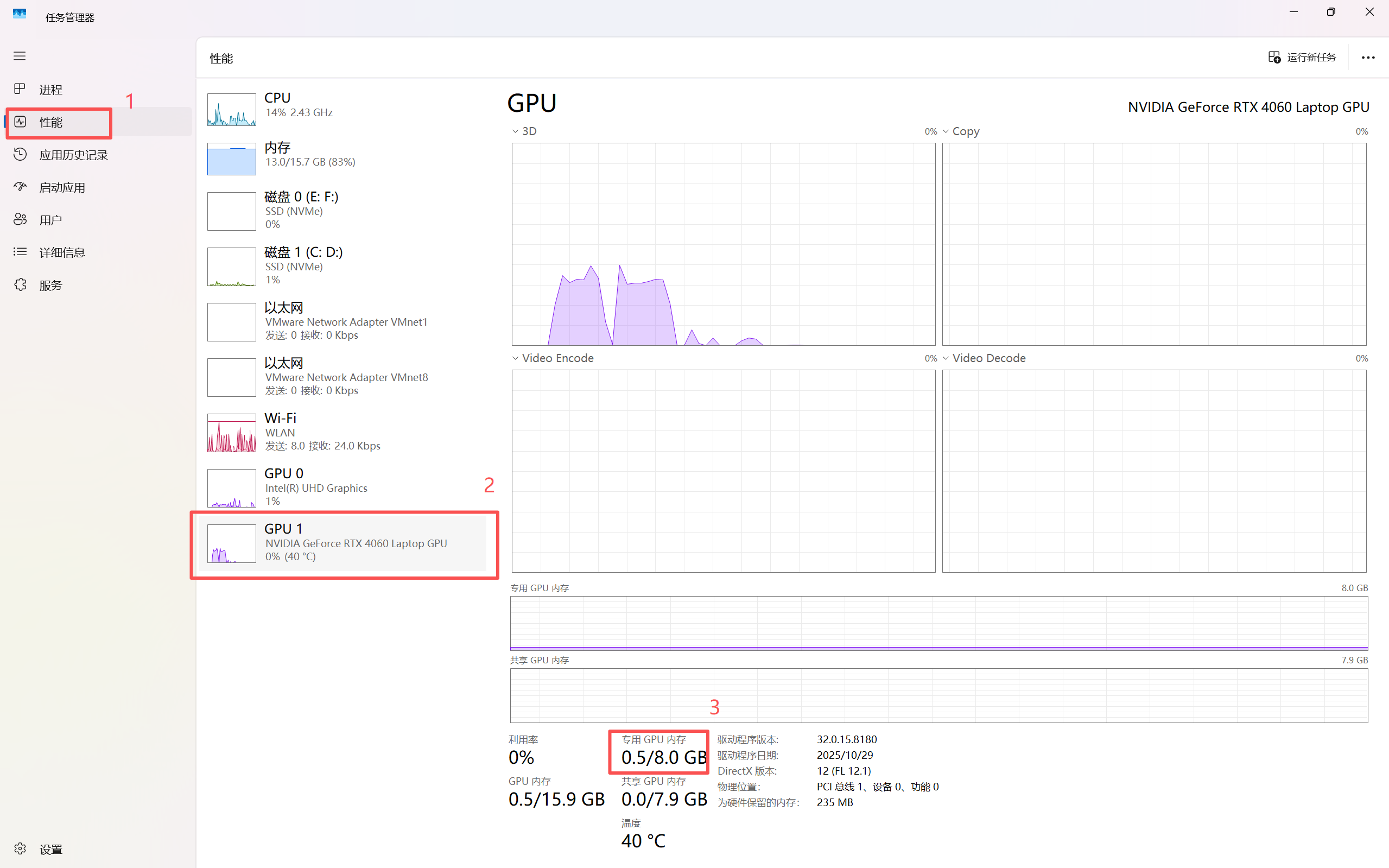Expand the 3D engine graph dropdown

point(516,131)
